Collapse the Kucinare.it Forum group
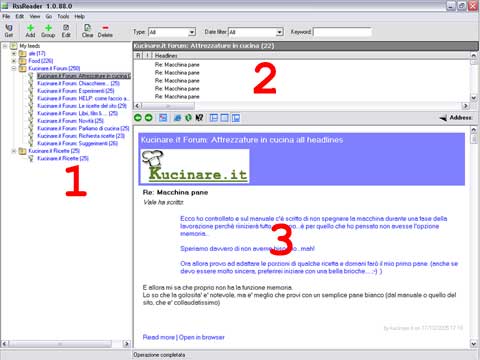The height and width of the screenshot is (360, 480). pos(14,68)
